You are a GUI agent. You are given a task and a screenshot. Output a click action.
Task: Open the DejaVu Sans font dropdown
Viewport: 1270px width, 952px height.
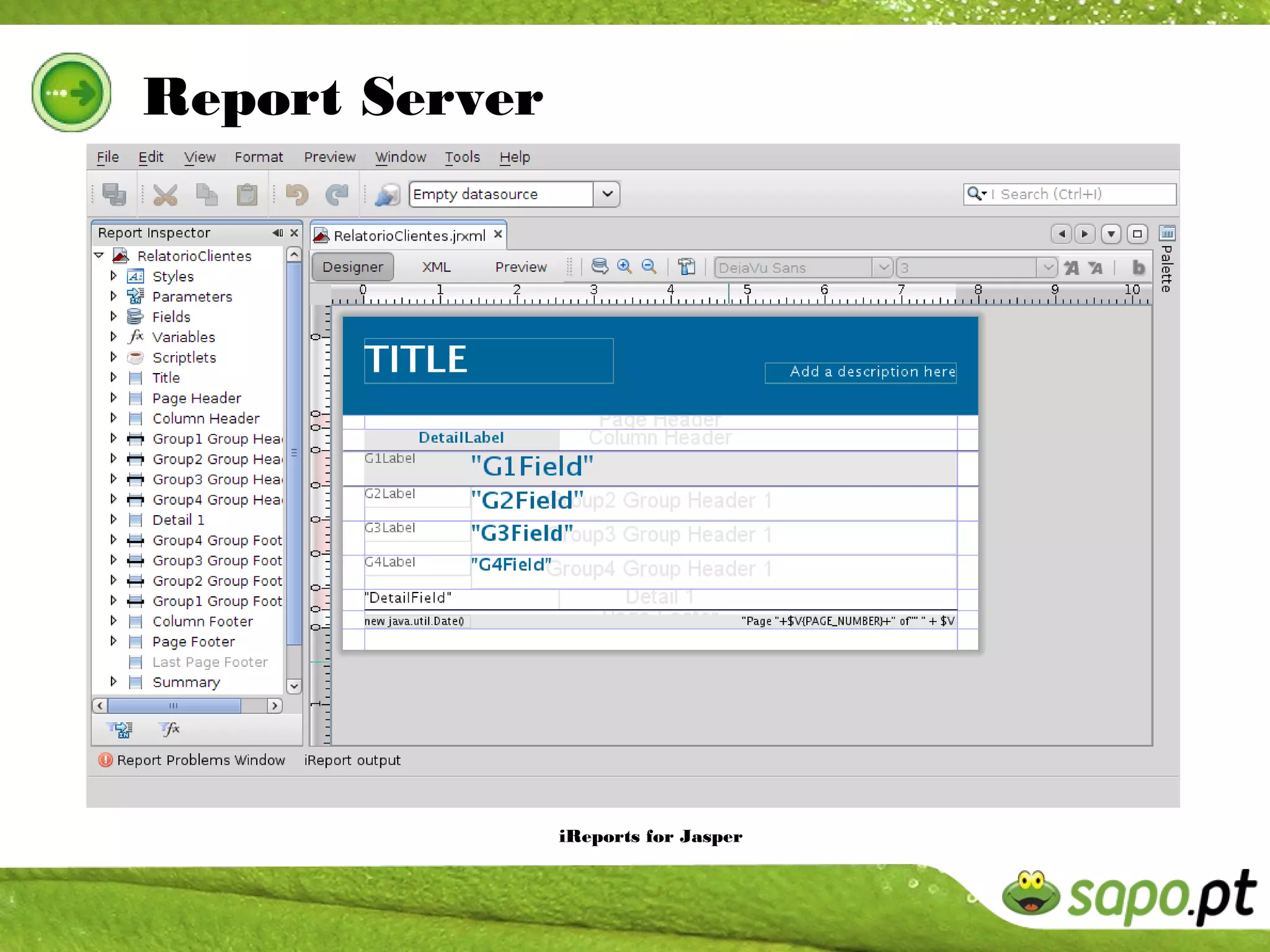(882, 268)
